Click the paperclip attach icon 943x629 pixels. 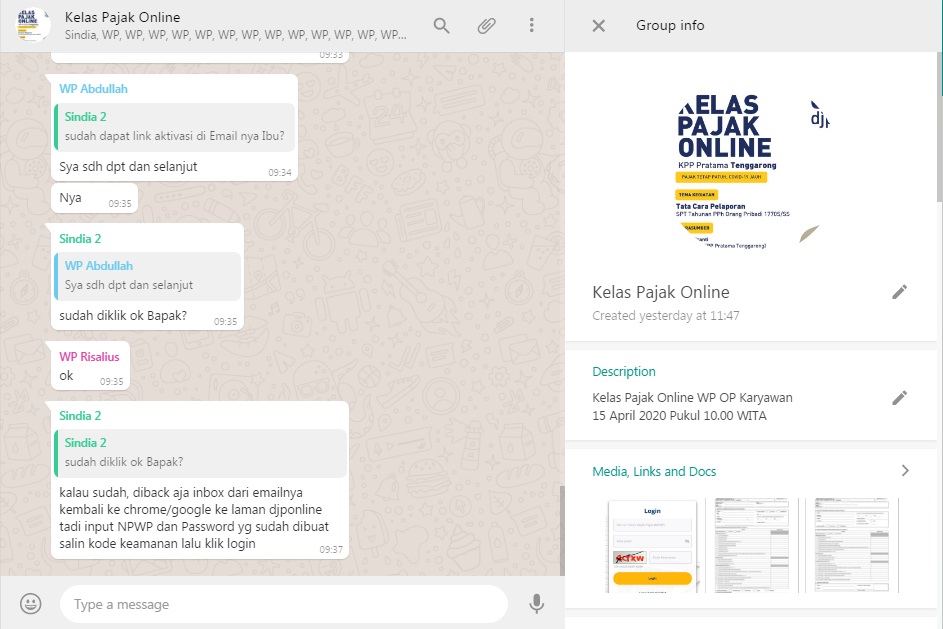coord(486,26)
